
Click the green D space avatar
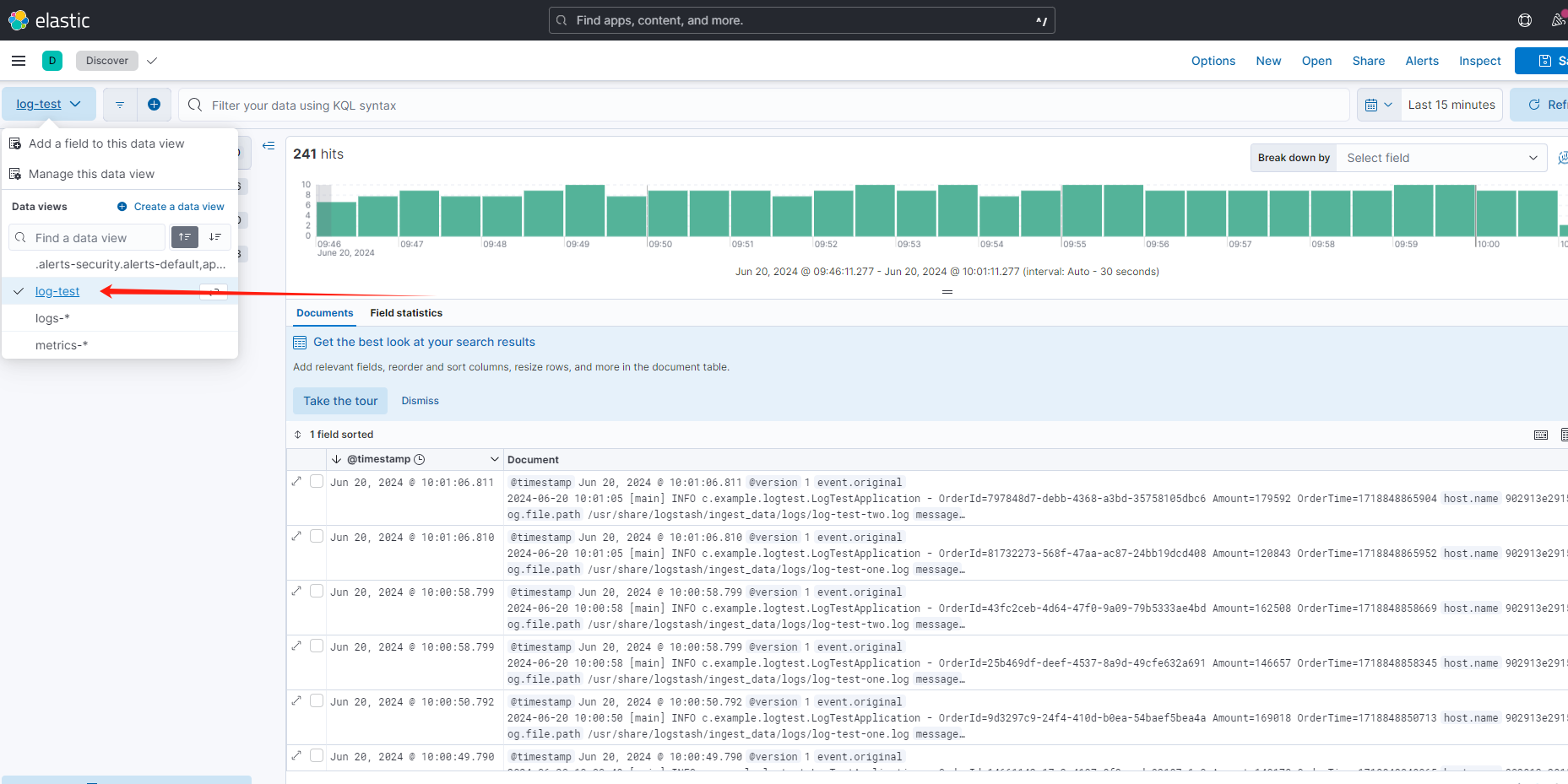(52, 61)
